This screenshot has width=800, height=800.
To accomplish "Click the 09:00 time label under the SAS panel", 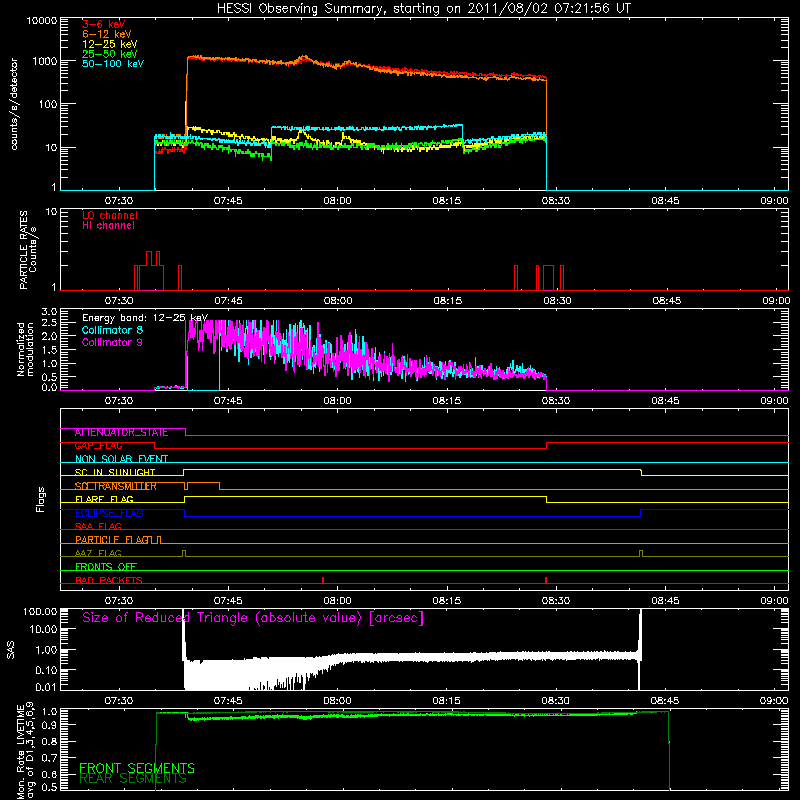I will pyautogui.click(x=773, y=701).
